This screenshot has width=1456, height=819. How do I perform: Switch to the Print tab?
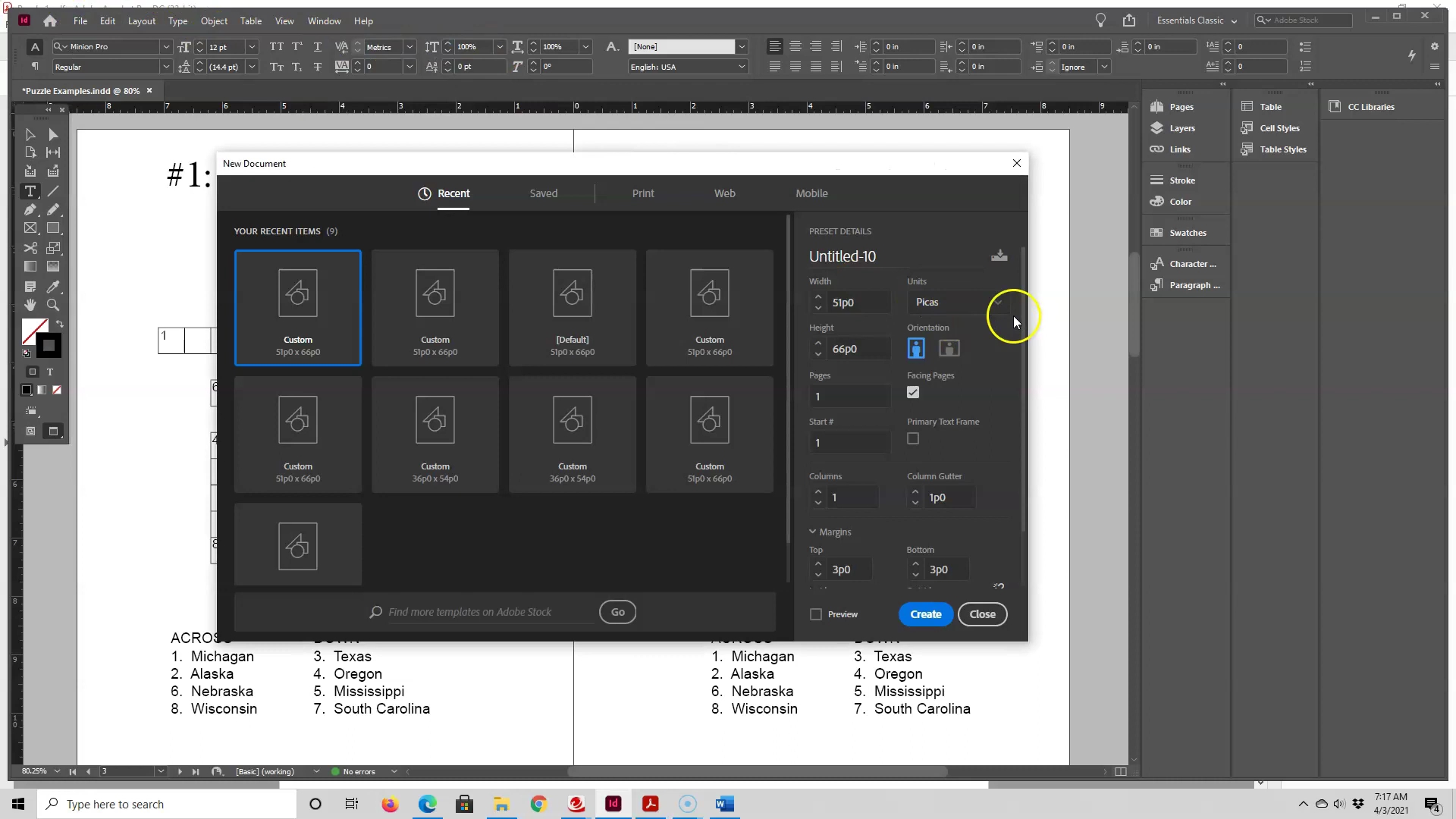(x=643, y=193)
